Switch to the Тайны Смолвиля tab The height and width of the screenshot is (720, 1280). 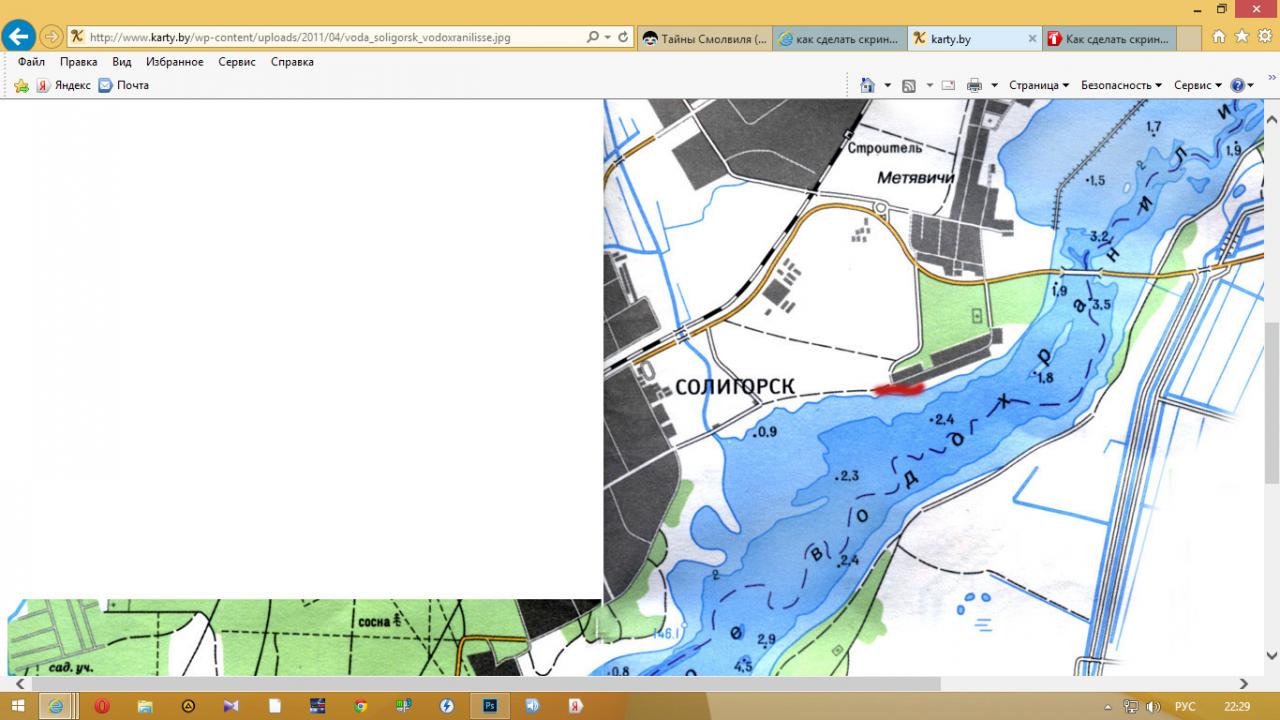(705, 39)
